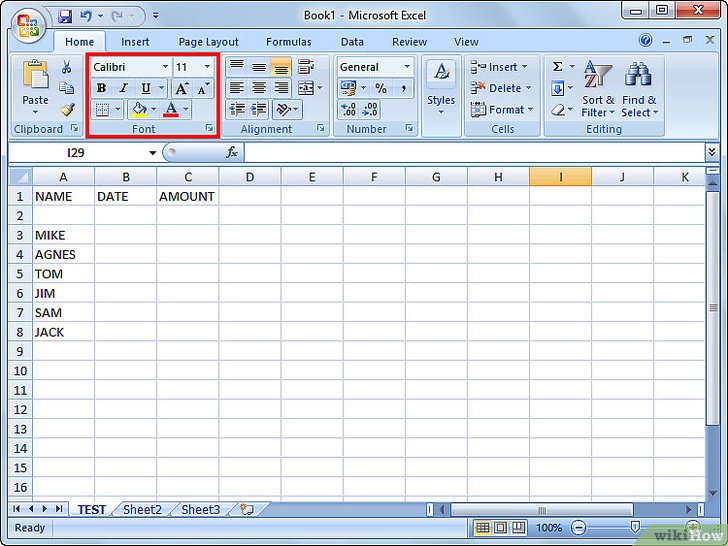Click Decrease Decimal icon
This screenshot has width=728, height=546.
(x=370, y=110)
